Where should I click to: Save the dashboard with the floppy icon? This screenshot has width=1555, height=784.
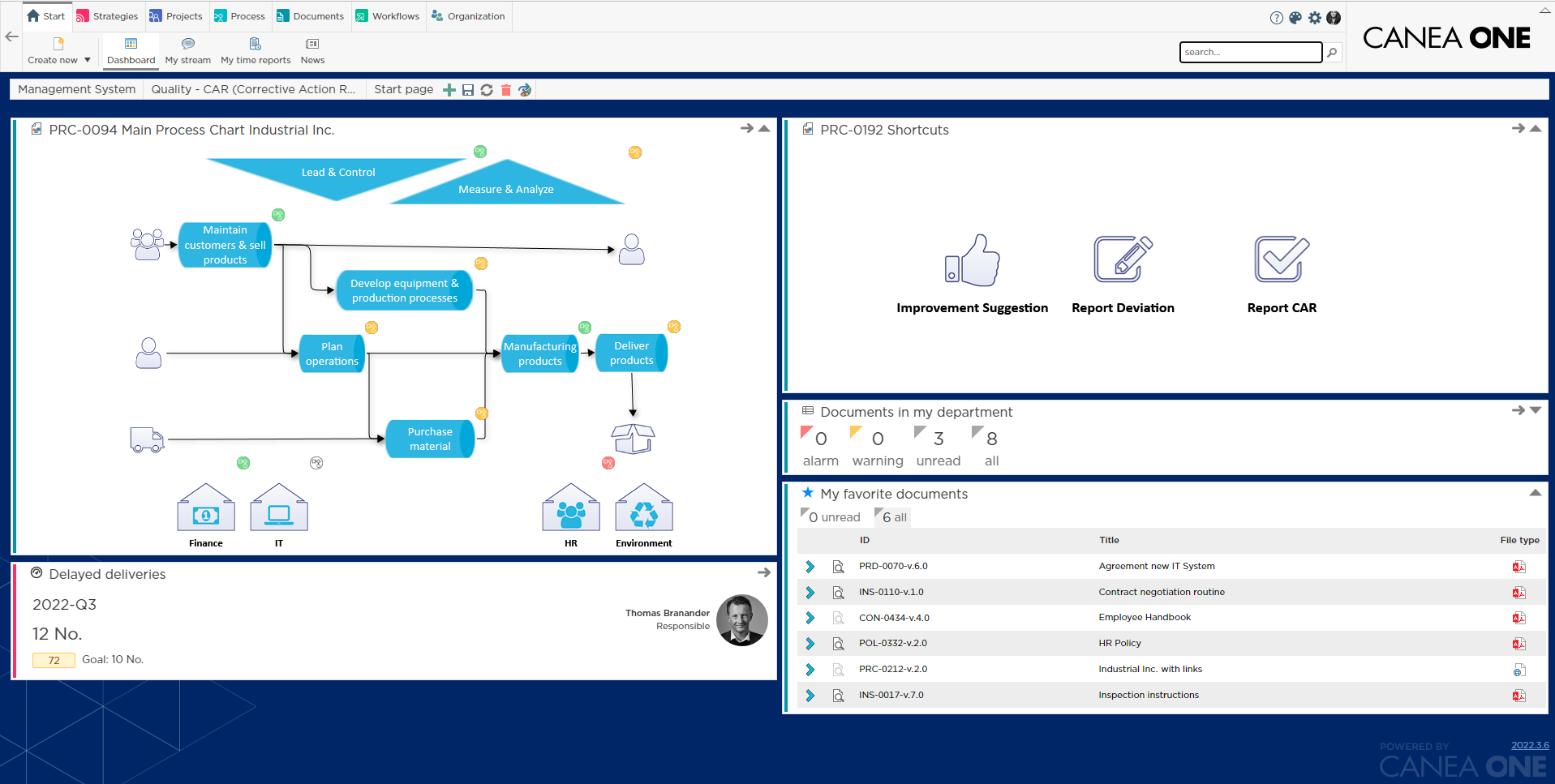coord(468,90)
